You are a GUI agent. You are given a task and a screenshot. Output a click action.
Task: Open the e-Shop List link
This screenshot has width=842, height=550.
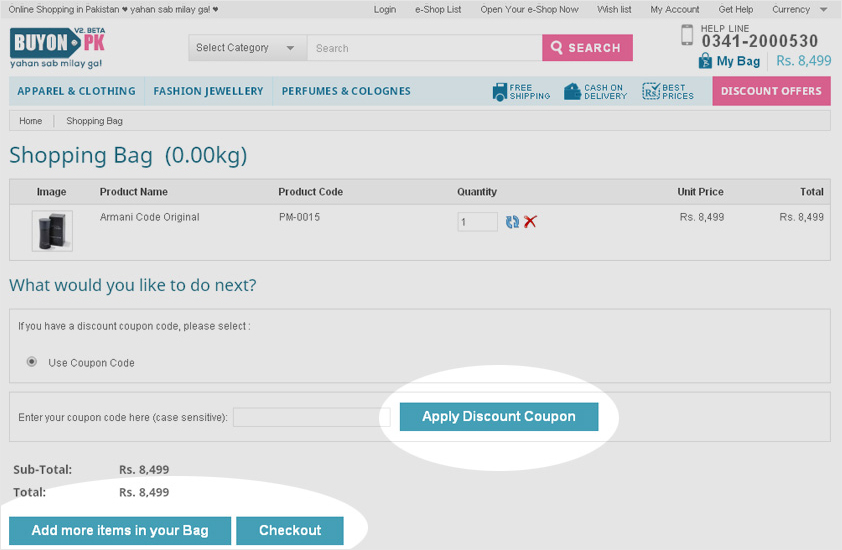pyautogui.click(x=438, y=10)
